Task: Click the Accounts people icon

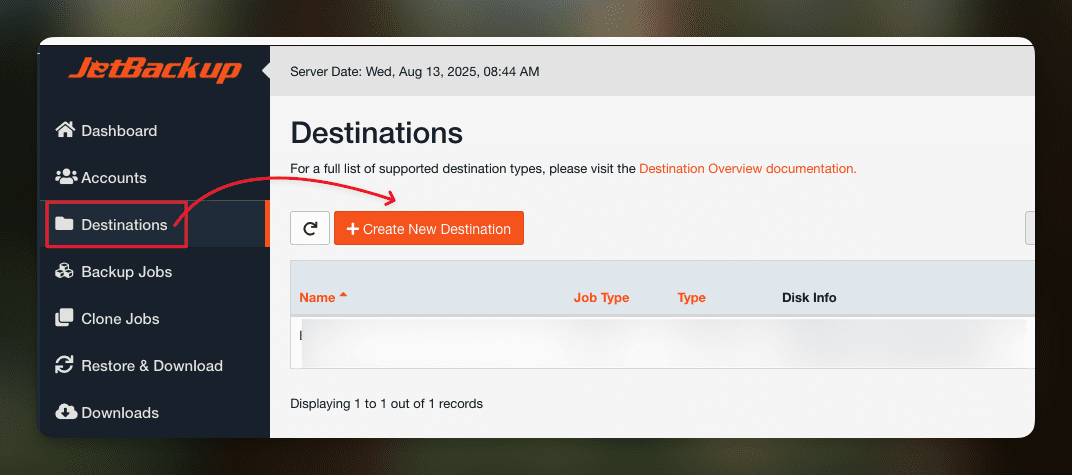Action: (x=66, y=178)
